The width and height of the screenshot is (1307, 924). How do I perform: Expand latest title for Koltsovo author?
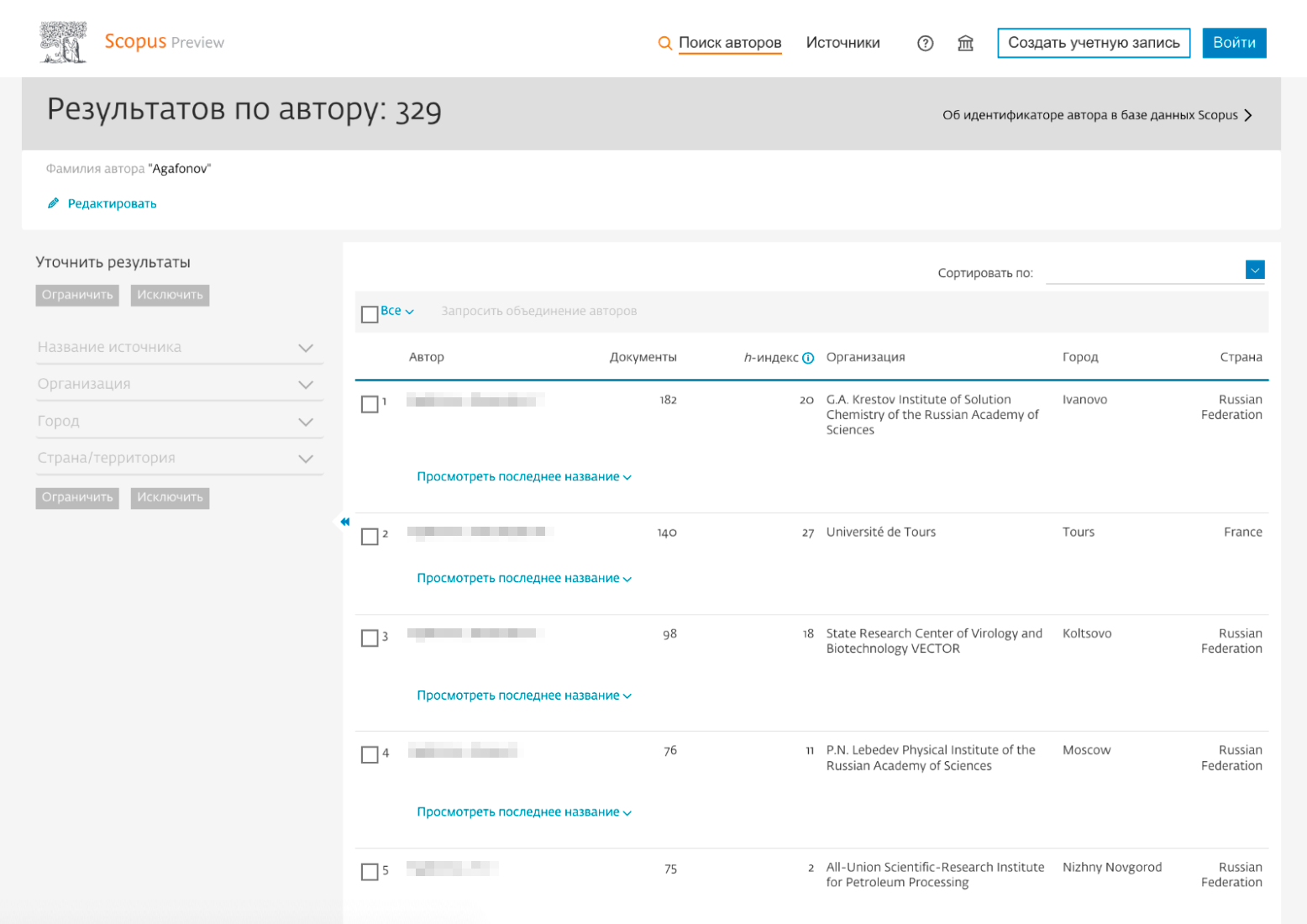(524, 696)
